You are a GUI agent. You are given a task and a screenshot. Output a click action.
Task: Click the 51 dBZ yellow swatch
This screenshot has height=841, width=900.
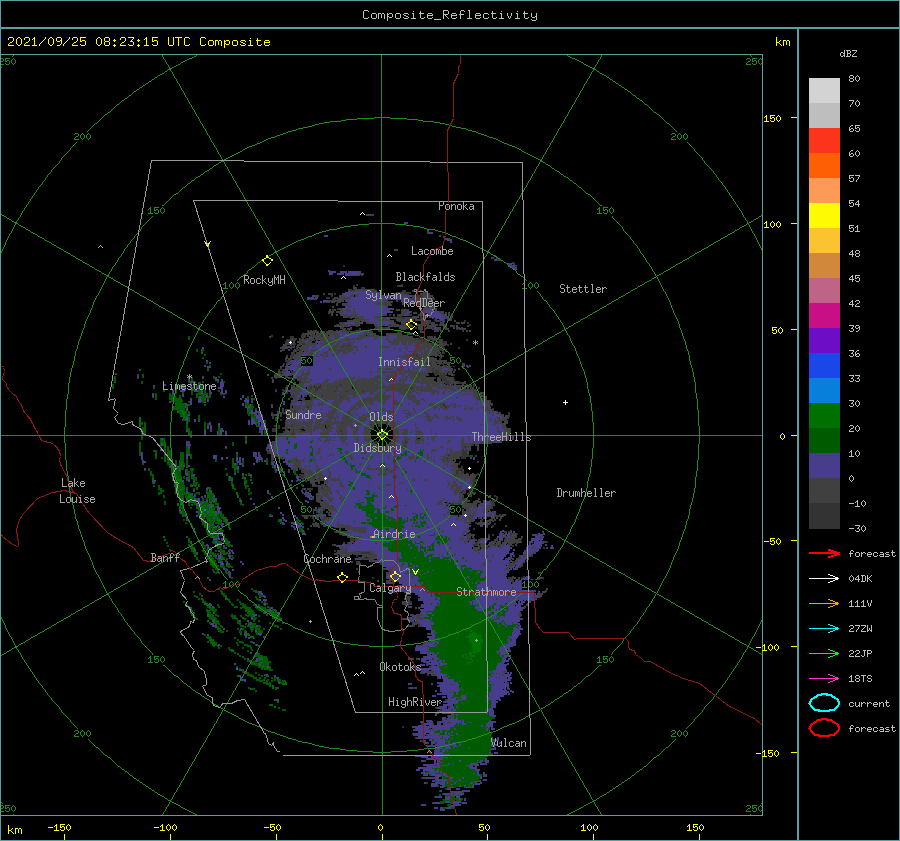(x=824, y=216)
